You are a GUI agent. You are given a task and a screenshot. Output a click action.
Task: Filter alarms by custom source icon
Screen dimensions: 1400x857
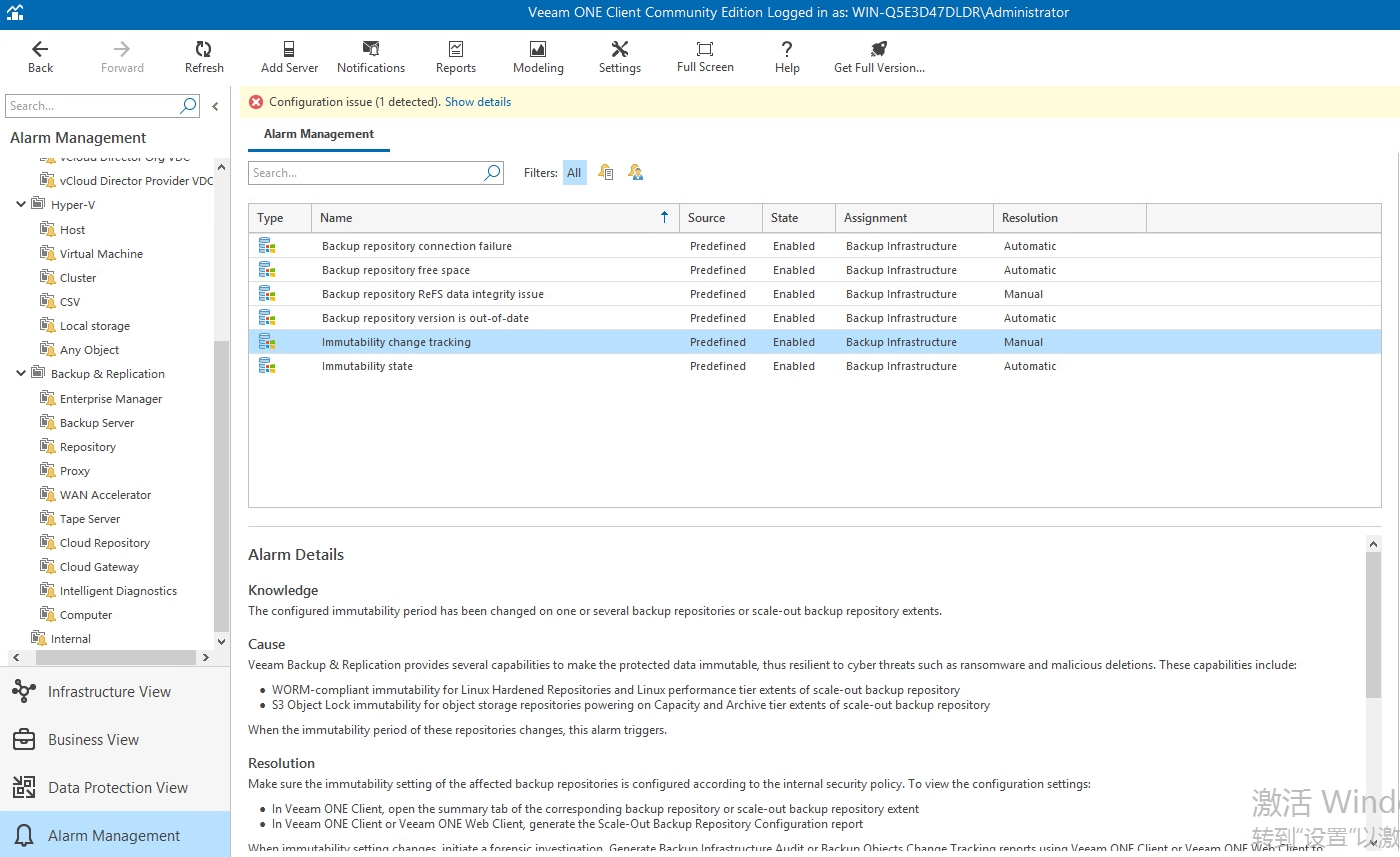[635, 173]
